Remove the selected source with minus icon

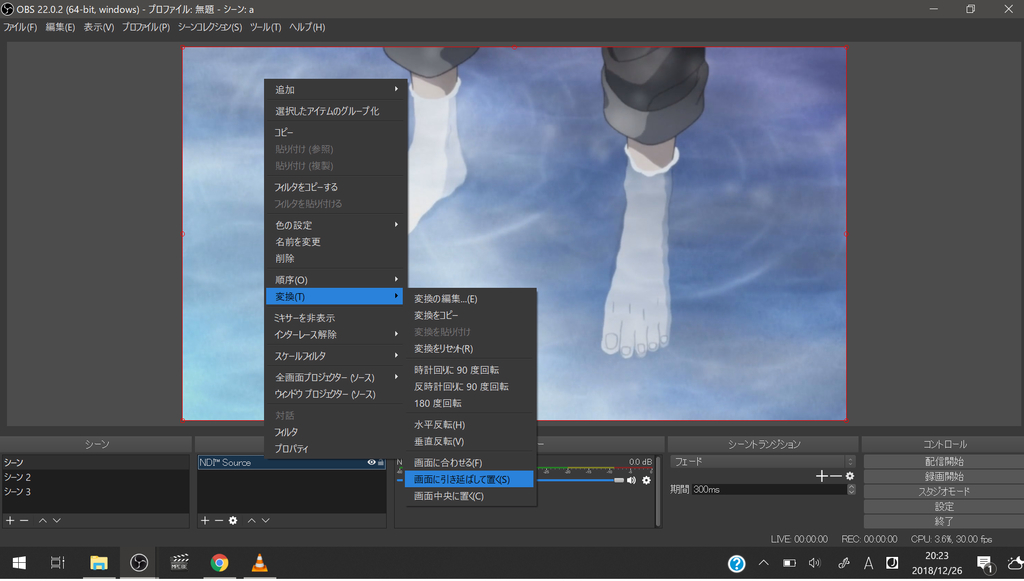pyautogui.click(x=219, y=520)
